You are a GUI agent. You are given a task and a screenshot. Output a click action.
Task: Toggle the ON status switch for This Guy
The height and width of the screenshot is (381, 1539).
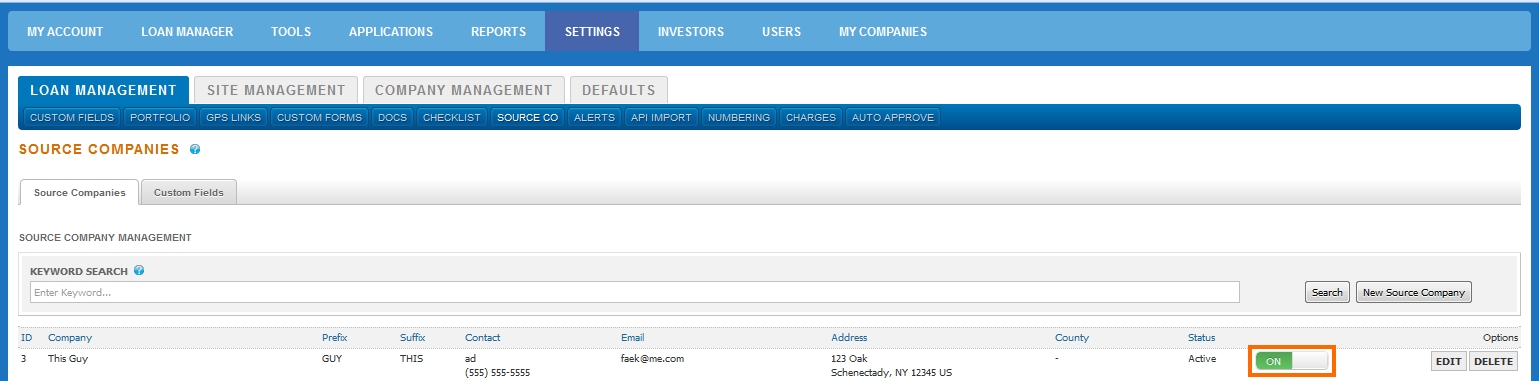(1291, 360)
